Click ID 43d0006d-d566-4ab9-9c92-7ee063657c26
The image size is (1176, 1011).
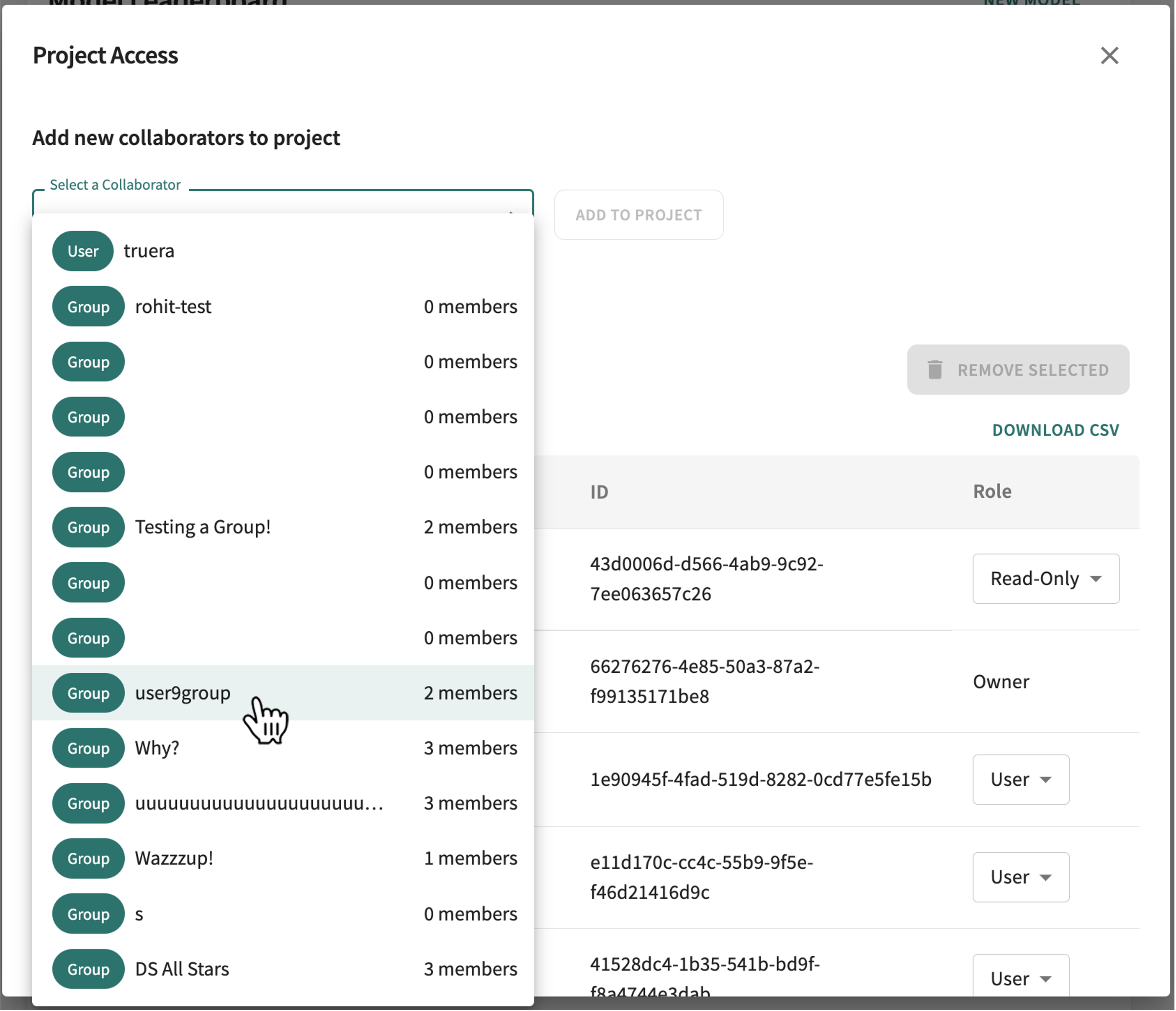706,579
